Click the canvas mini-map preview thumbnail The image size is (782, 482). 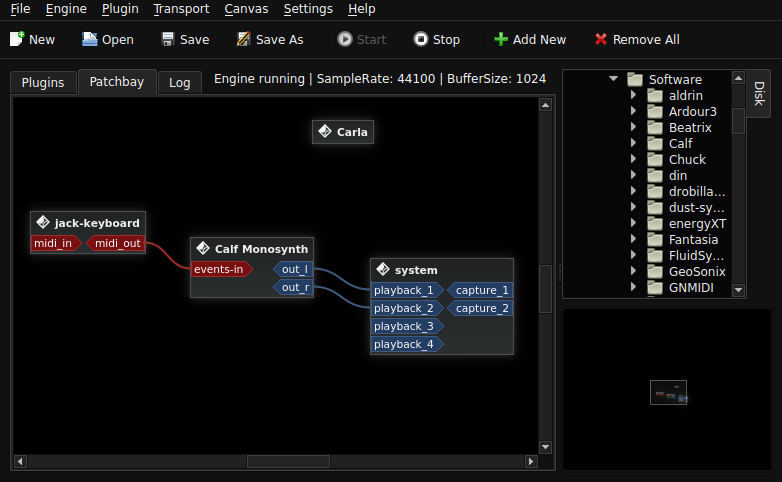coord(668,392)
